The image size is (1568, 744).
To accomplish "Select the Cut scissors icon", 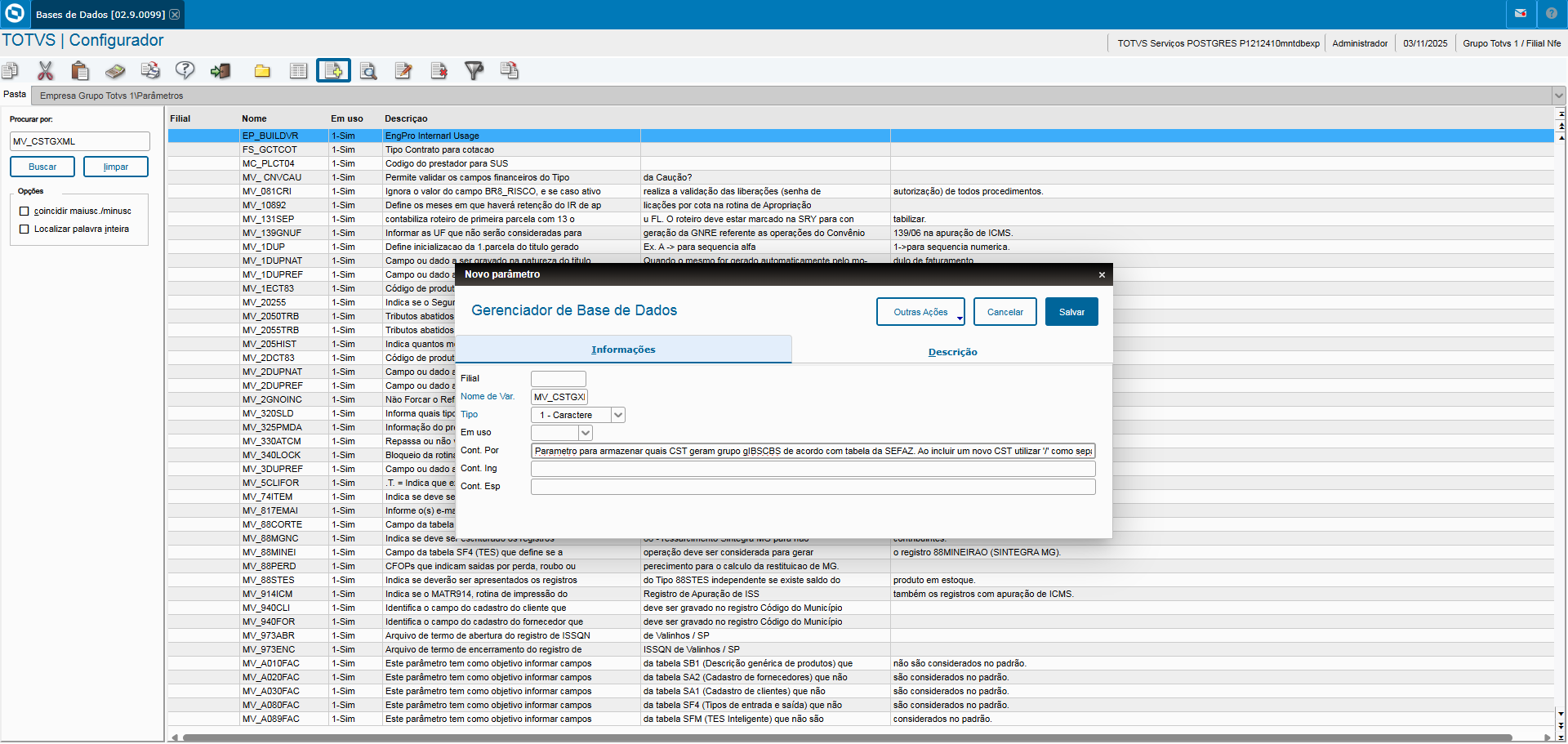I will click(x=46, y=71).
